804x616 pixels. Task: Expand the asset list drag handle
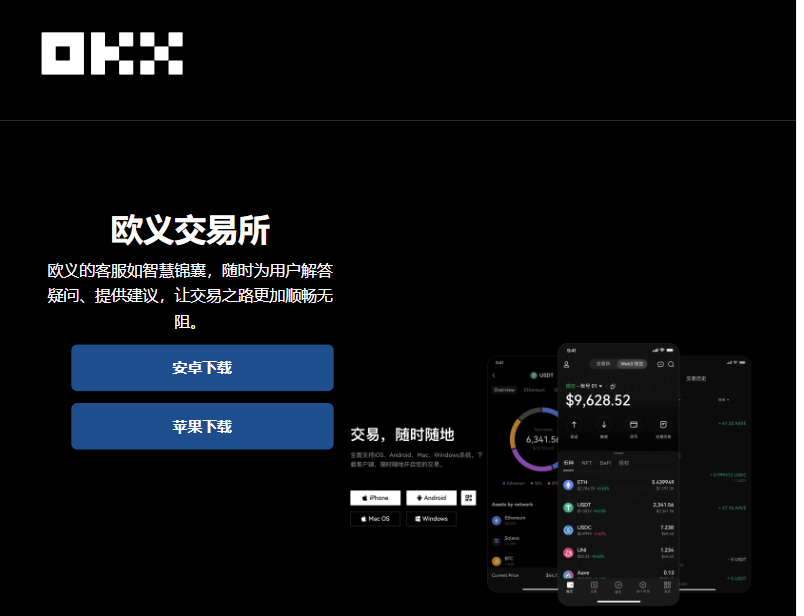[620, 453]
